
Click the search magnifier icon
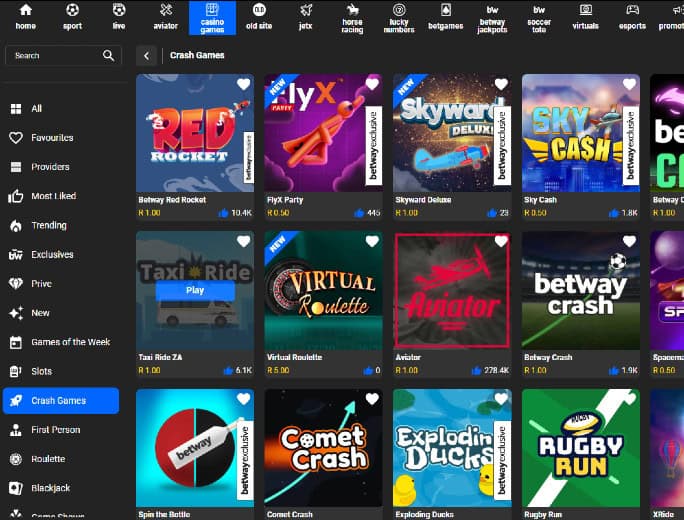click(x=108, y=55)
